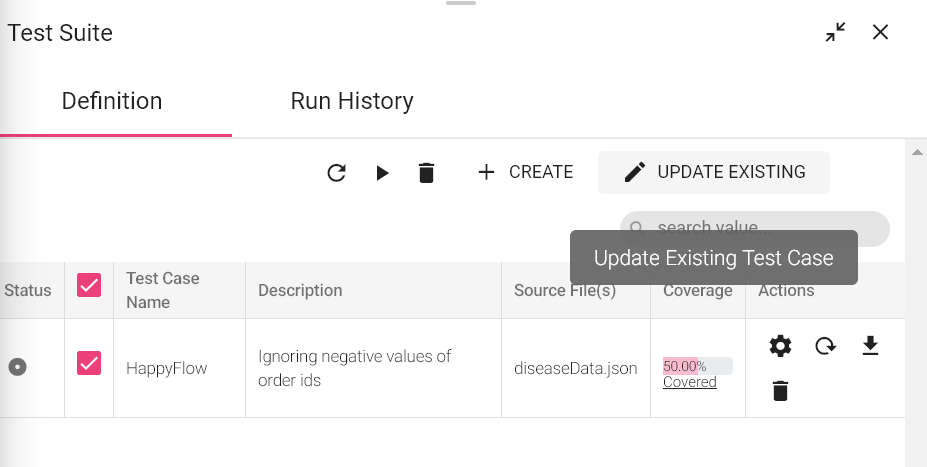Open settings gear for HappyFlow test
The image size is (927, 467).
[780, 346]
